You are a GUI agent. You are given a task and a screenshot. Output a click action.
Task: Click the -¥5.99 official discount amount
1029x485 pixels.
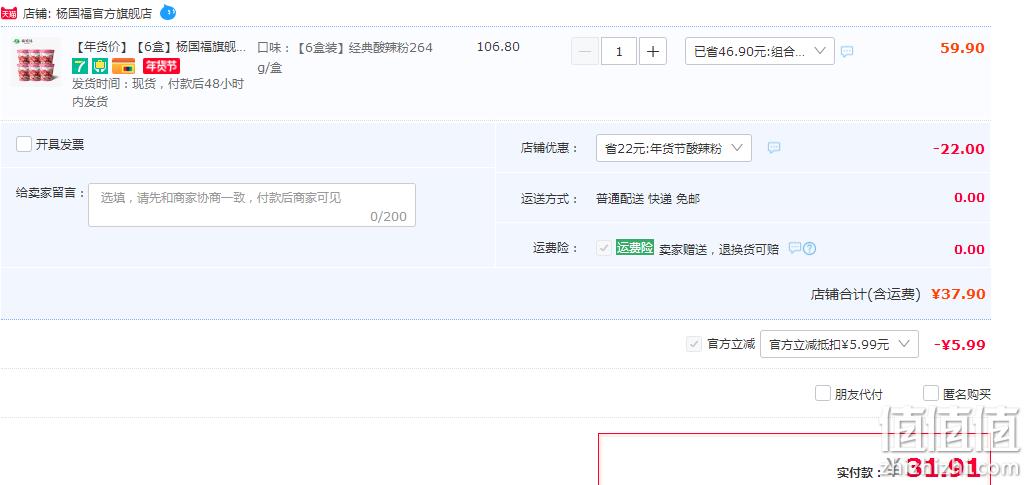click(x=959, y=345)
